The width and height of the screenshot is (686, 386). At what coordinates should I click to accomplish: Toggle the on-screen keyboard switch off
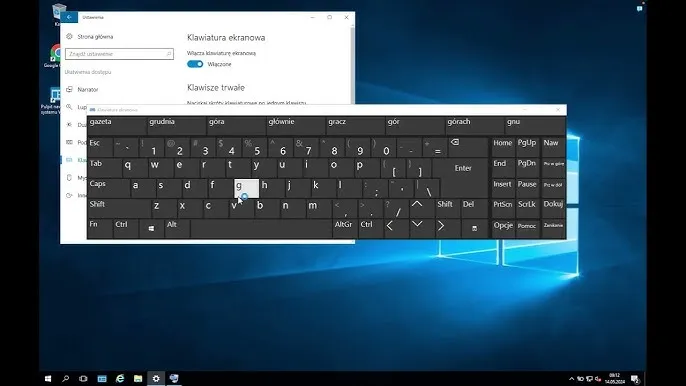[195, 64]
